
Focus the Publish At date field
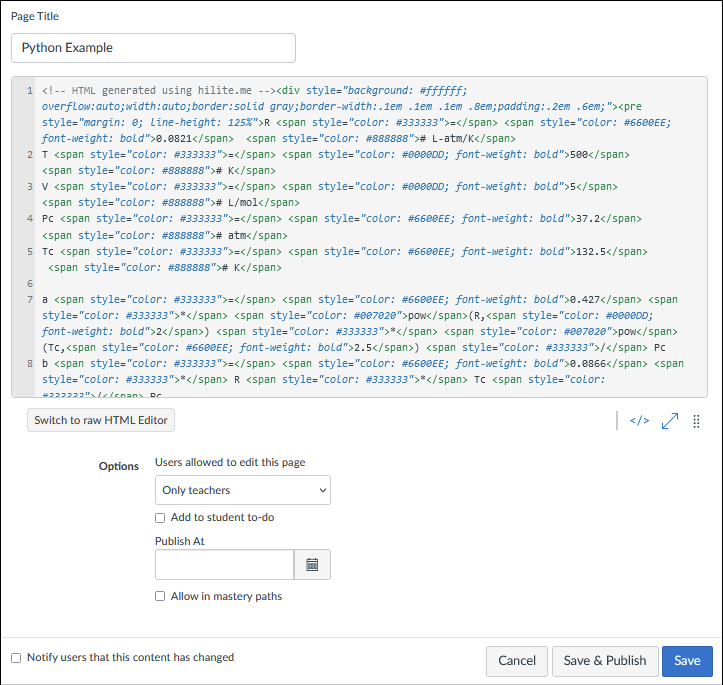[x=225, y=565]
